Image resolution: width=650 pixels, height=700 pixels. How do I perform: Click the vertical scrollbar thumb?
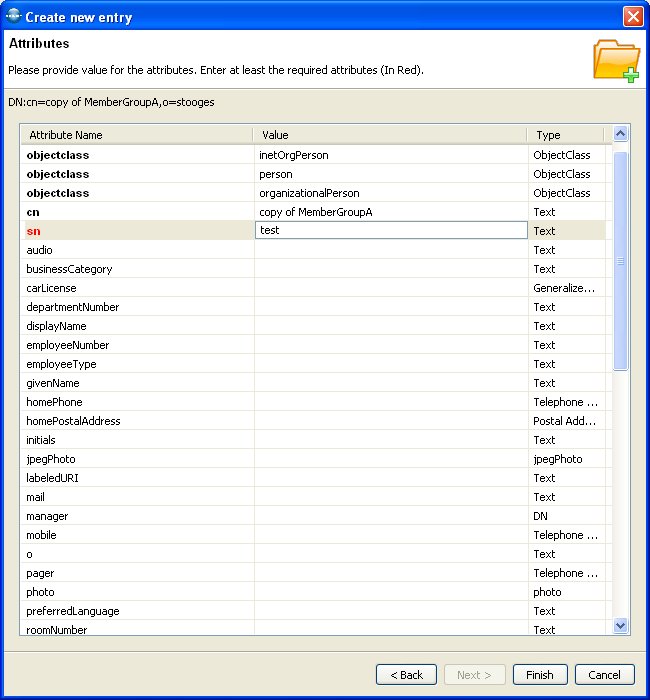(x=620, y=260)
